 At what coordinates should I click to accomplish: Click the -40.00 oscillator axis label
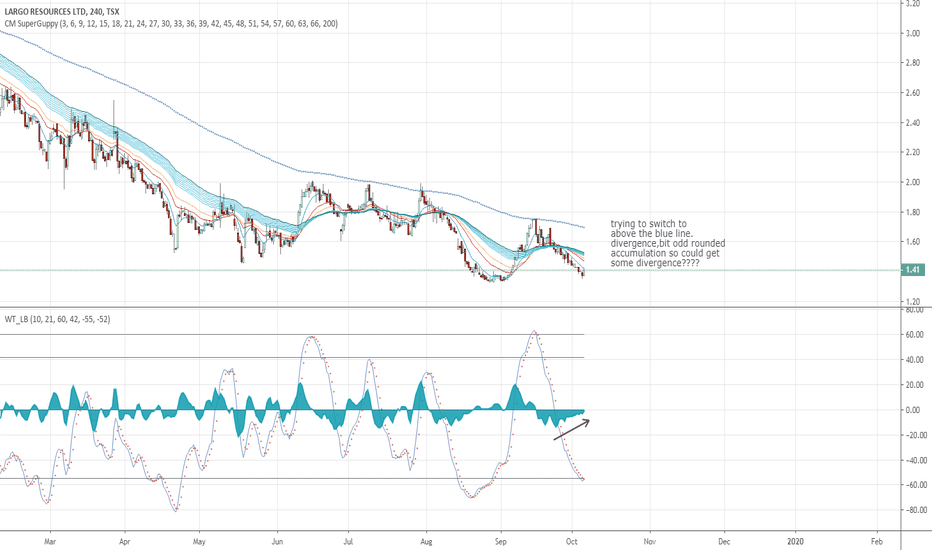914,460
